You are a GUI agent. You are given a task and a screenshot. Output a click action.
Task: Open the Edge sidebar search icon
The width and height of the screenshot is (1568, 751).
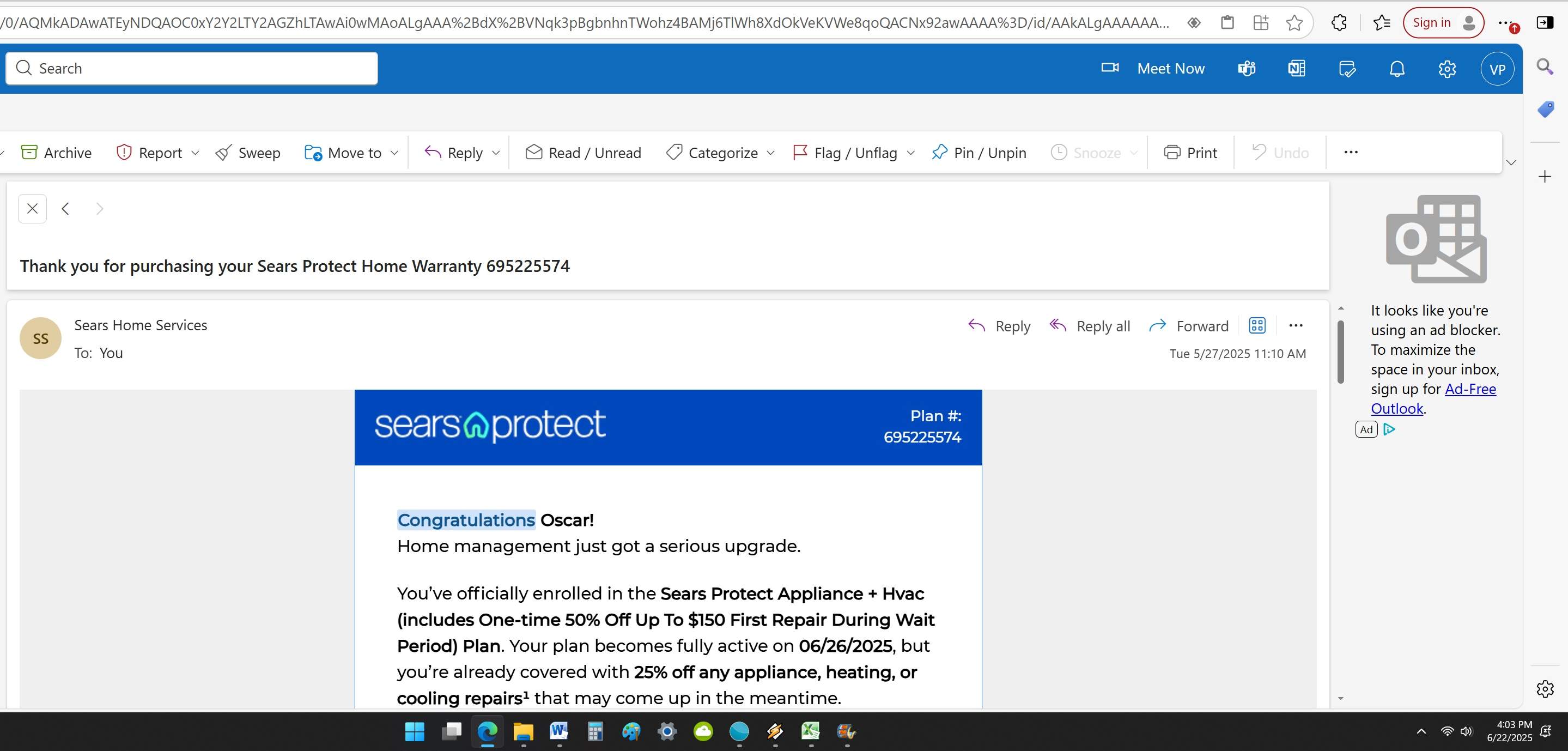pyautogui.click(x=1545, y=66)
